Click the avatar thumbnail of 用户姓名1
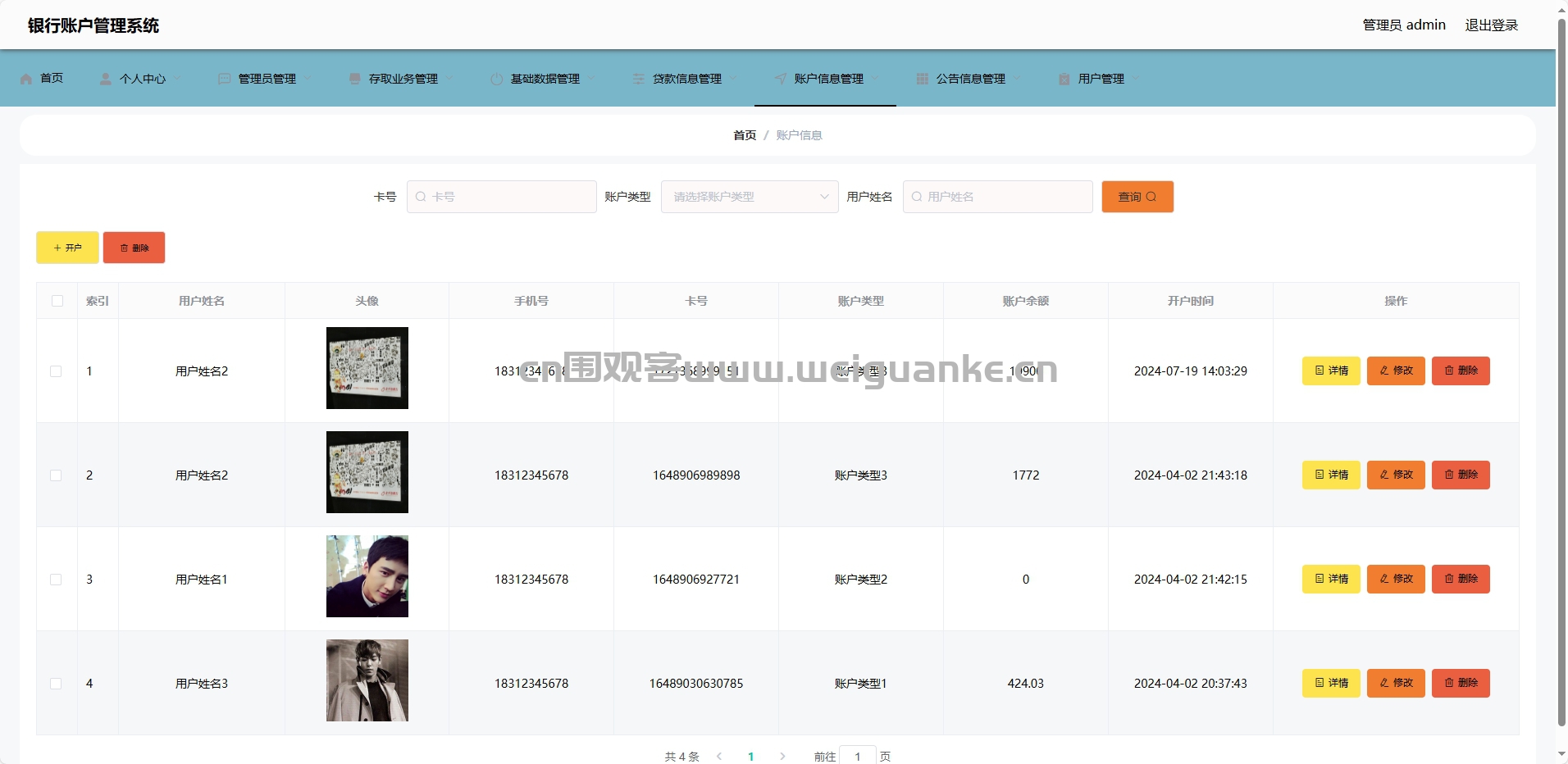1568x764 pixels. pyautogui.click(x=367, y=576)
